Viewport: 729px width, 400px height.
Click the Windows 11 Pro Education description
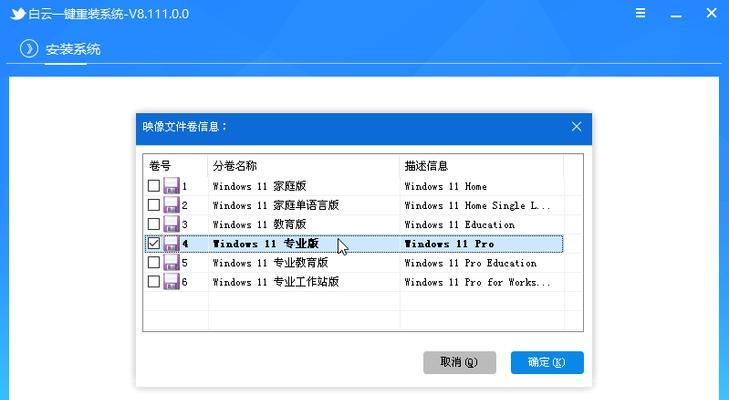(x=470, y=263)
